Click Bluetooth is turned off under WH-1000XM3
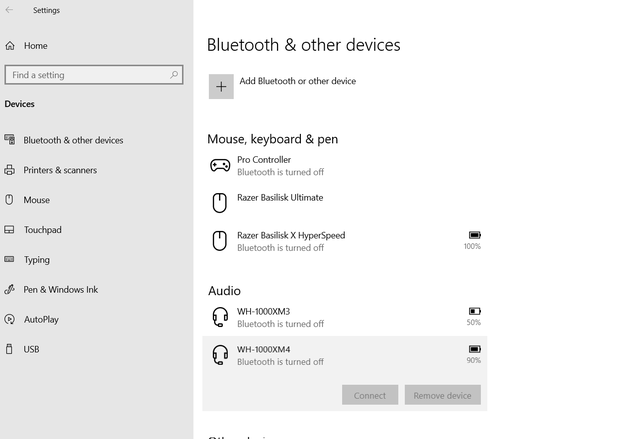 click(x=280, y=324)
